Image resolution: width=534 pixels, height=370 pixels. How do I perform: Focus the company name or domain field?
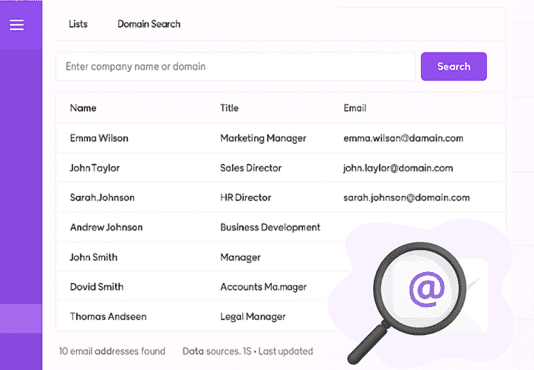[x=235, y=66]
